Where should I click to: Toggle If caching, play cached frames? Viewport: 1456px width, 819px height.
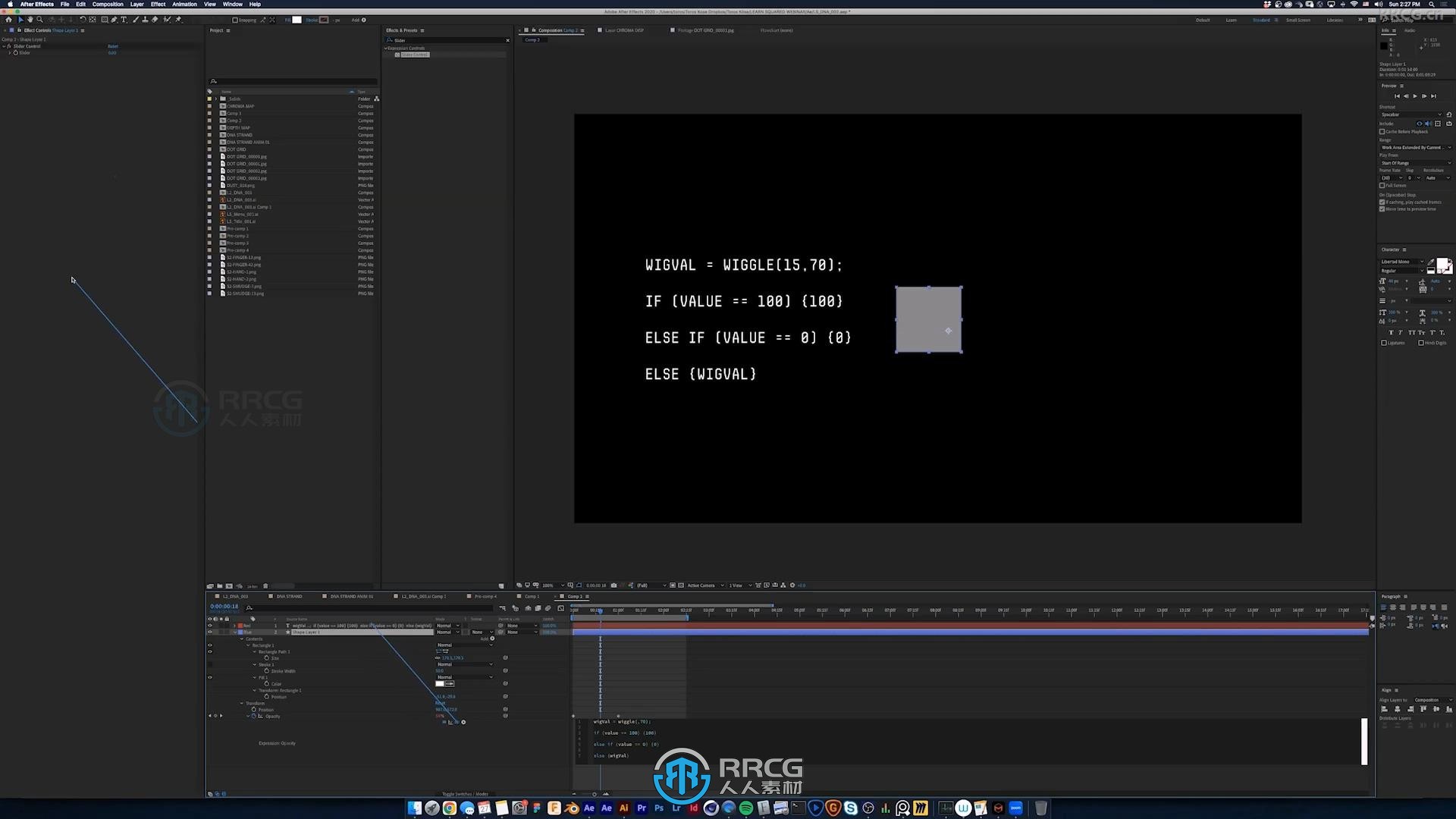point(1382,202)
